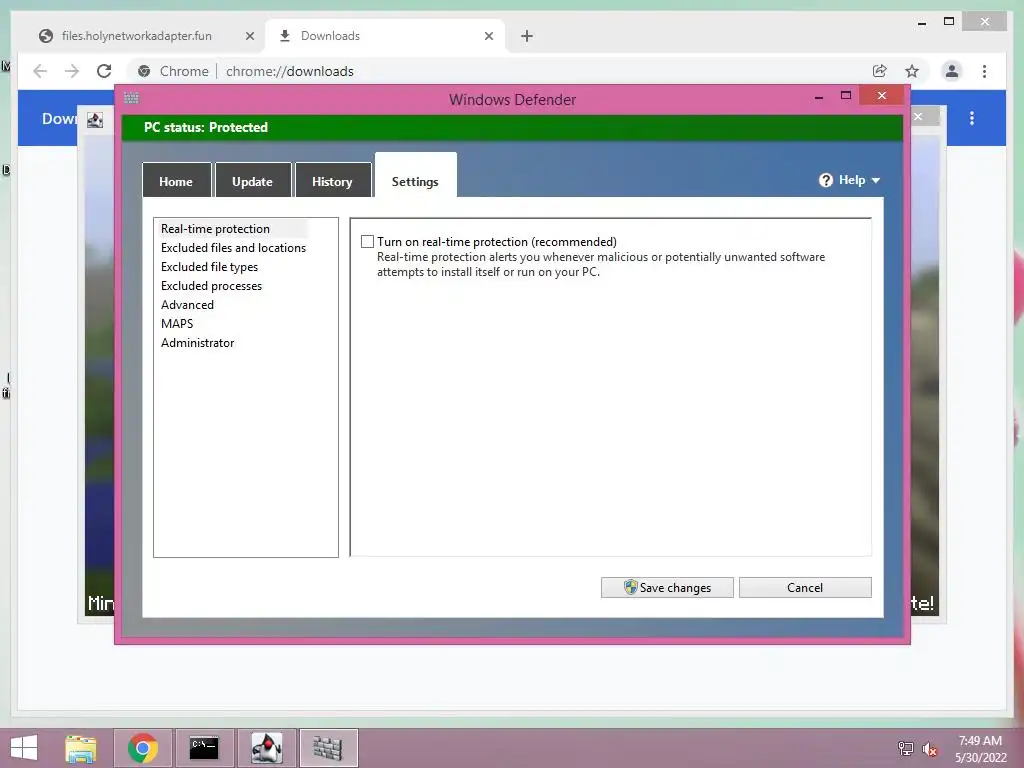Open the Command Prompt taskbar icon

(x=204, y=748)
